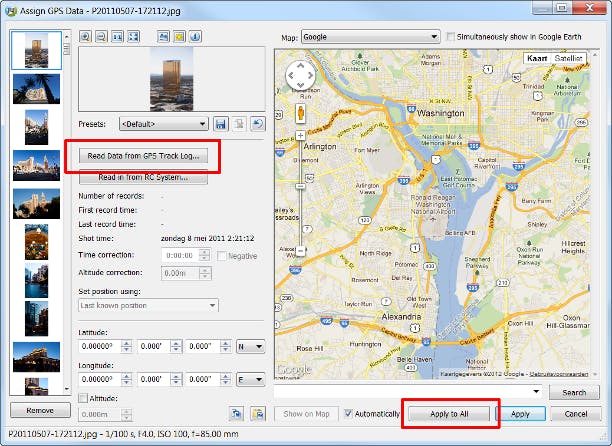Pick up the orange Street View pegman
Image resolution: width=612 pixels, height=446 pixels.
[300, 114]
